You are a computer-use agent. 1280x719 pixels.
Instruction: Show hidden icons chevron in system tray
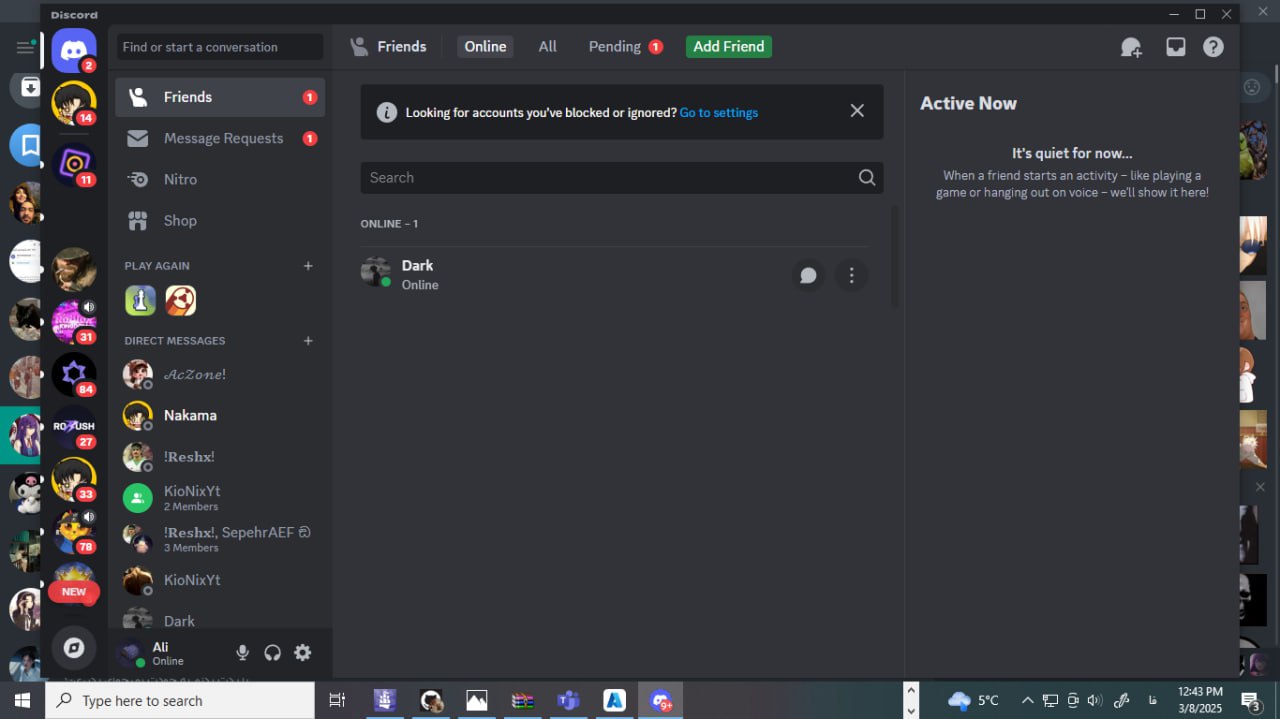point(1027,700)
